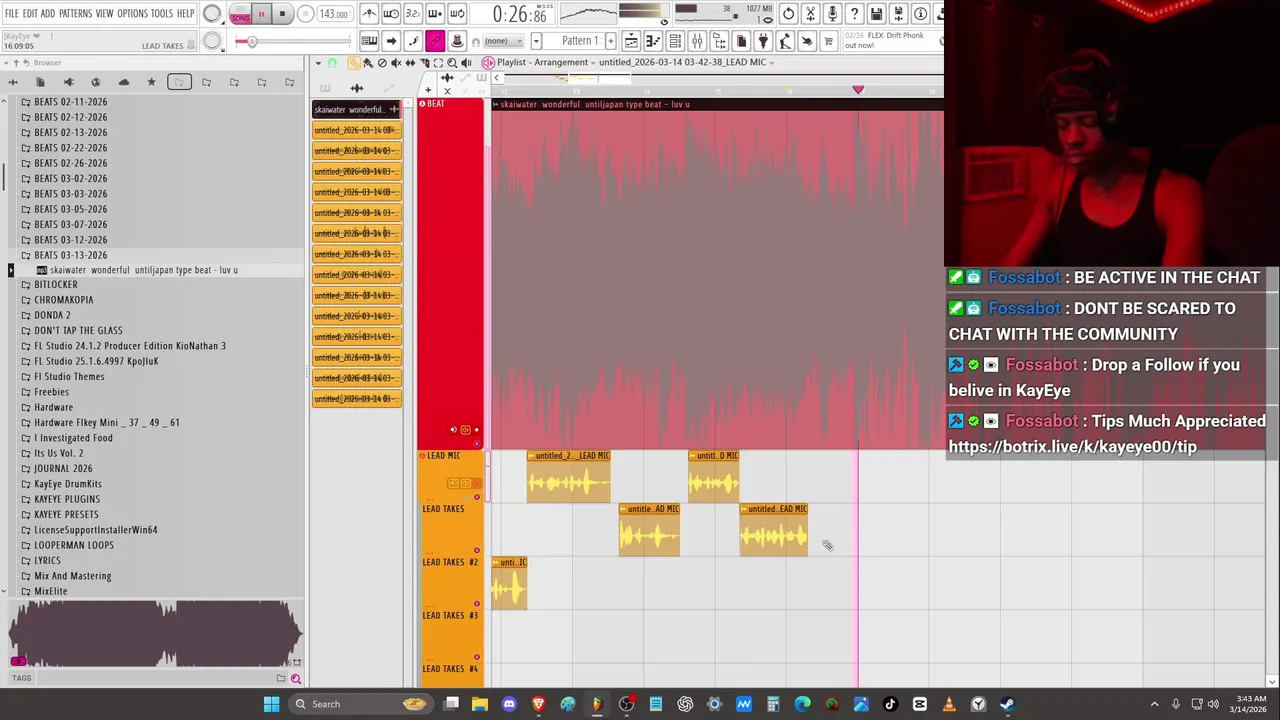Open the PATTERNS menu

[75, 14]
